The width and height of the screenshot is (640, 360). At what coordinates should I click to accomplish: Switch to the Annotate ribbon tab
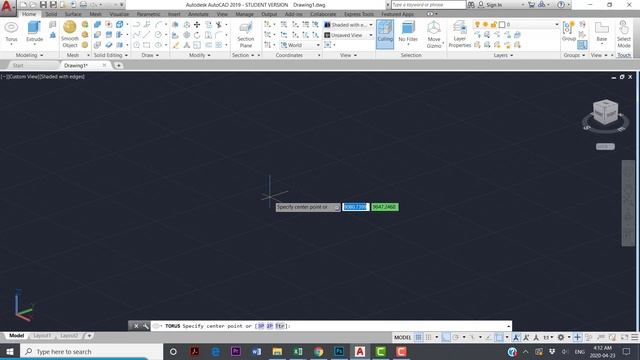coord(198,14)
